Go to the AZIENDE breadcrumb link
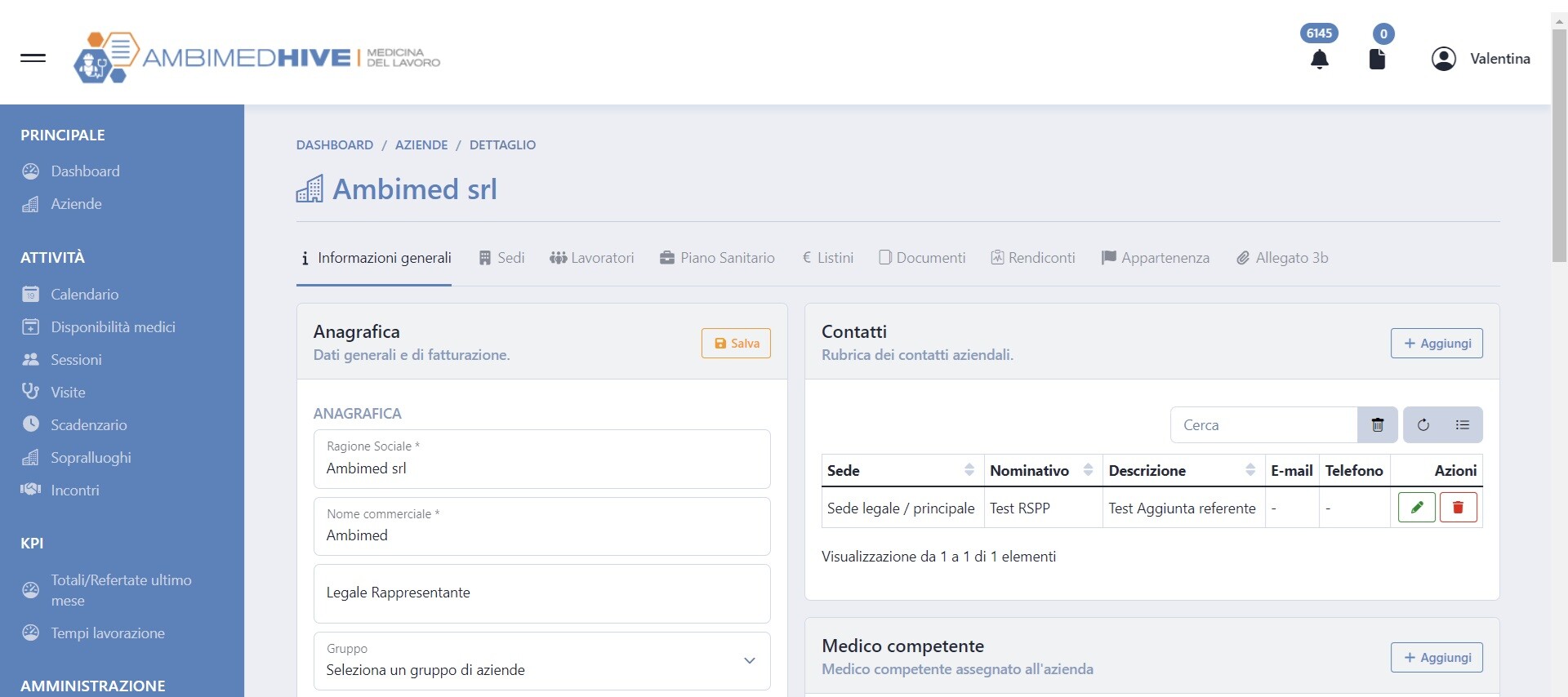The width and height of the screenshot is (1568, 697). pos(421,145)
